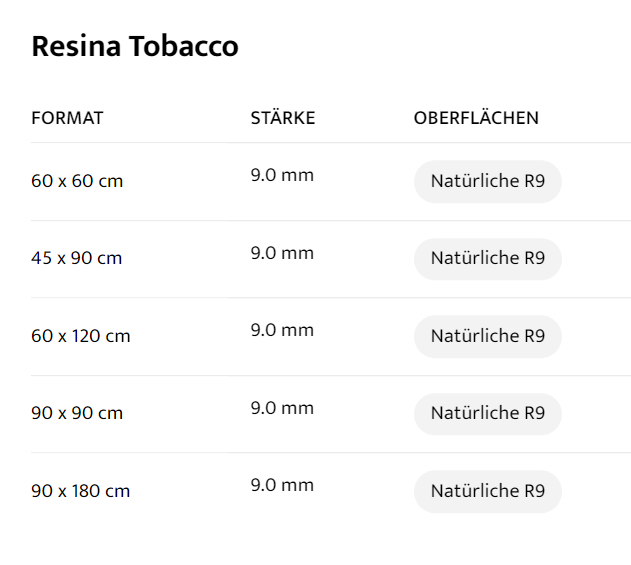
Task: Pick the 60 x 120 cm format
Action: (x=81, y=336)
